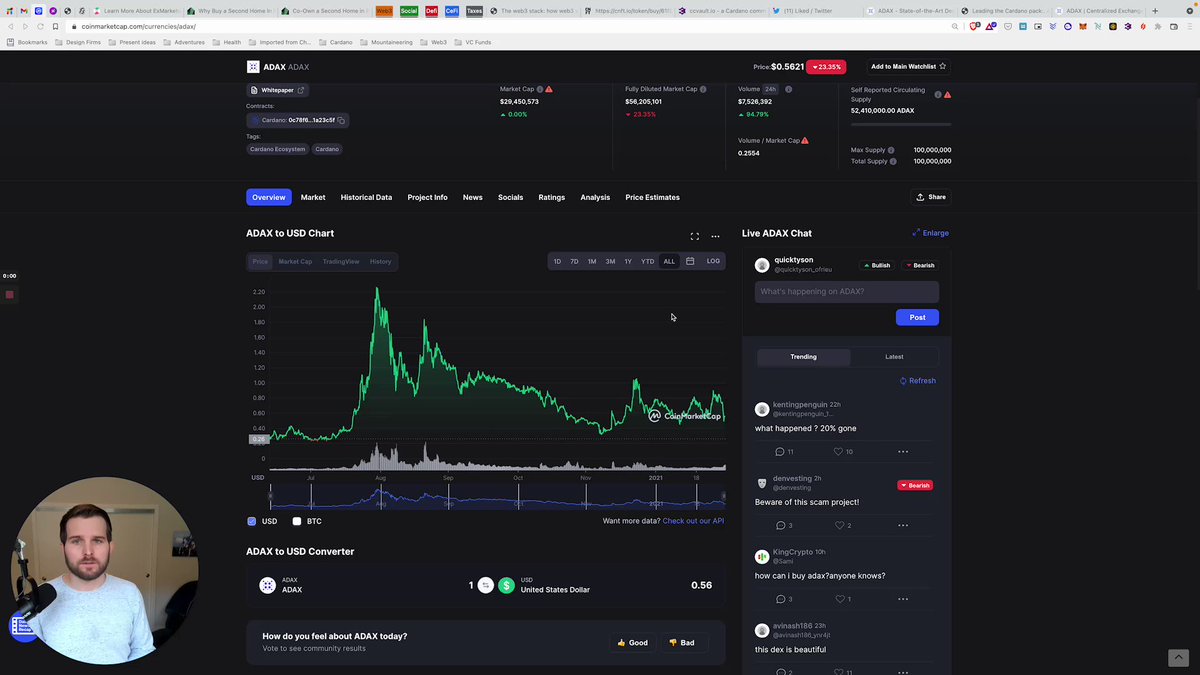
Task: Click the Max Supply info icon
Action: (891, 150)
